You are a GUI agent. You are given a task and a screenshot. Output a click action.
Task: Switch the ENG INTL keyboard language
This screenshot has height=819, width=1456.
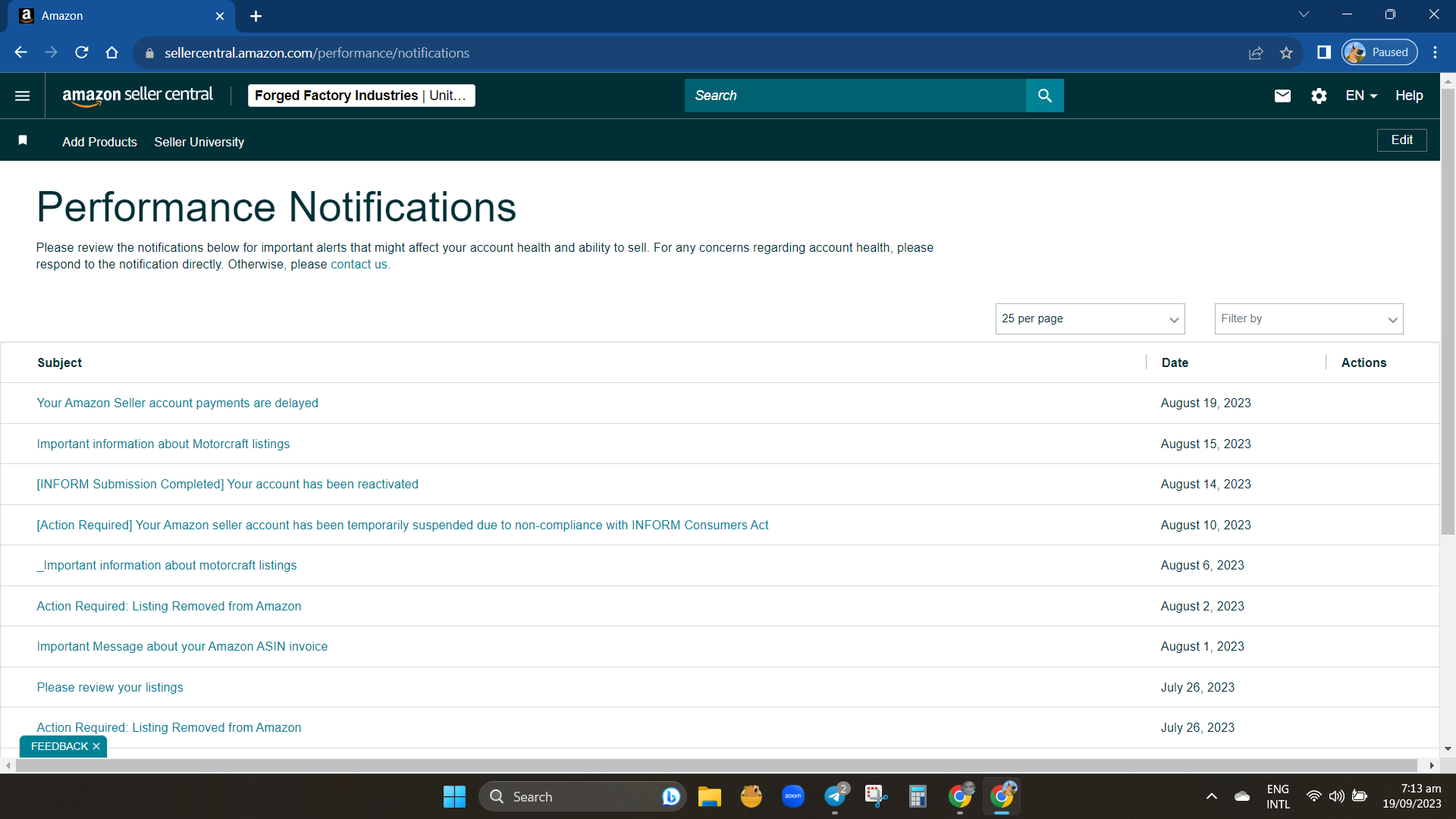1278,796
